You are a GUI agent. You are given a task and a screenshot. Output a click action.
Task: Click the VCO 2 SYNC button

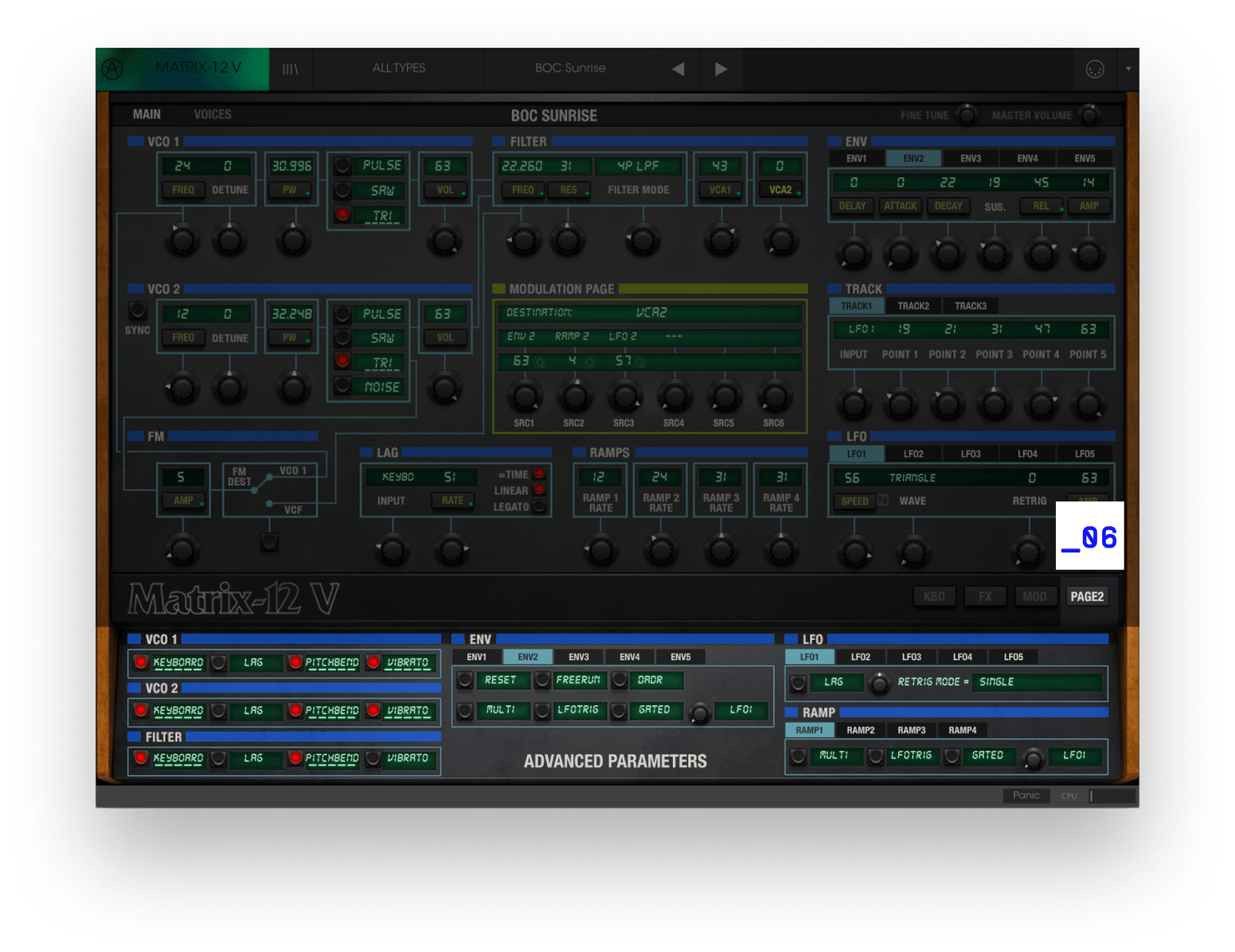138,310
